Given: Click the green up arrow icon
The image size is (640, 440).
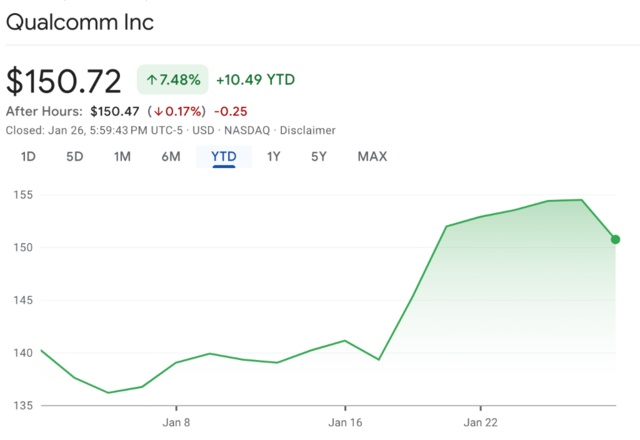Looking at the screenshot, I should (152, 80).
